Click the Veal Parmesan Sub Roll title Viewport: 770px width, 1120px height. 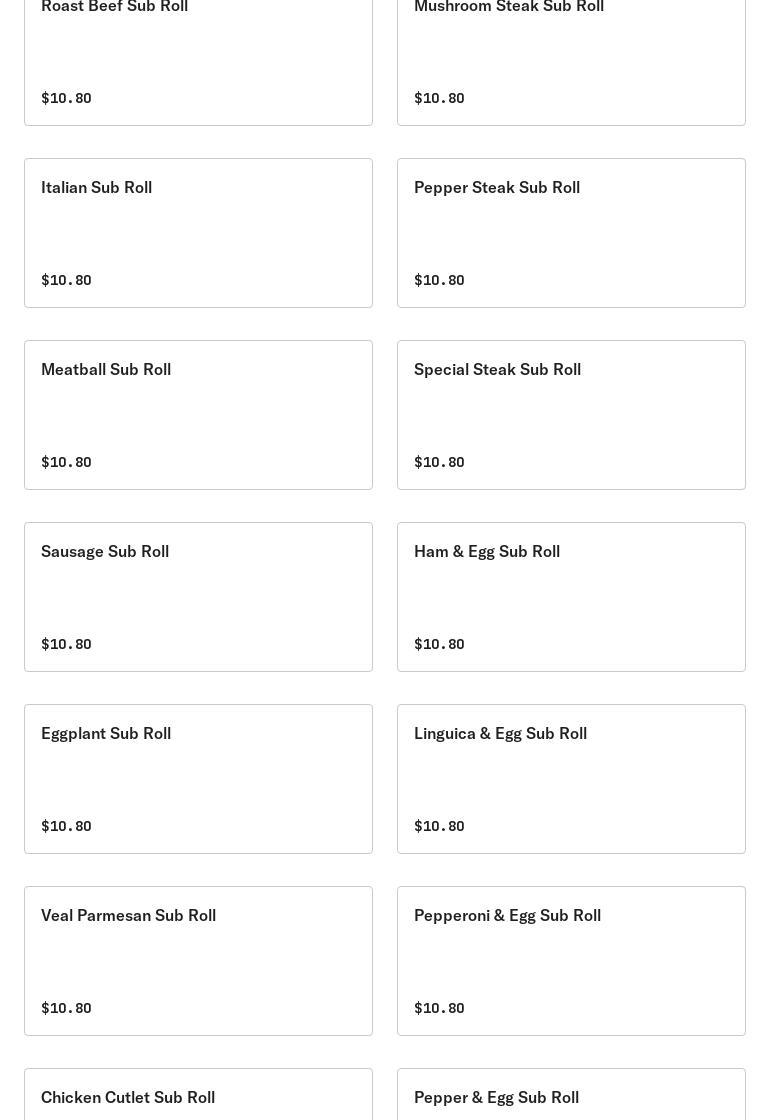128,915
